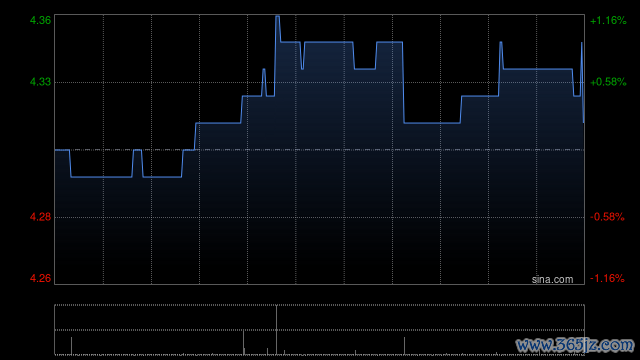Click the -1.16% percentage label
The image size is (640, 360).
(x=607, y=278)
